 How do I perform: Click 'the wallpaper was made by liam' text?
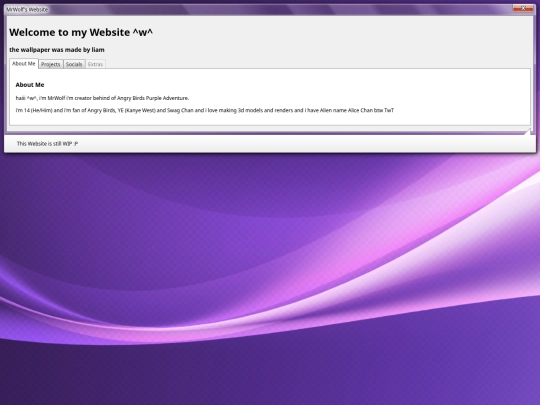click(57, 50)
